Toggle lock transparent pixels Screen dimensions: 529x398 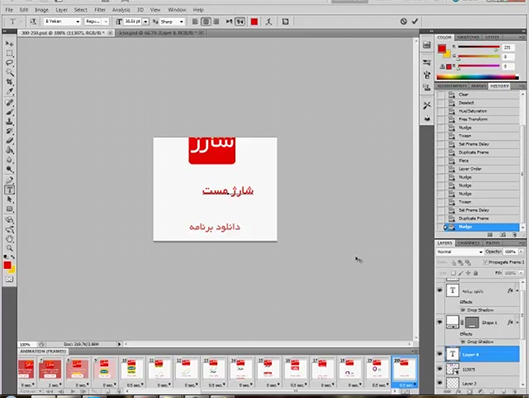[453, 273]
